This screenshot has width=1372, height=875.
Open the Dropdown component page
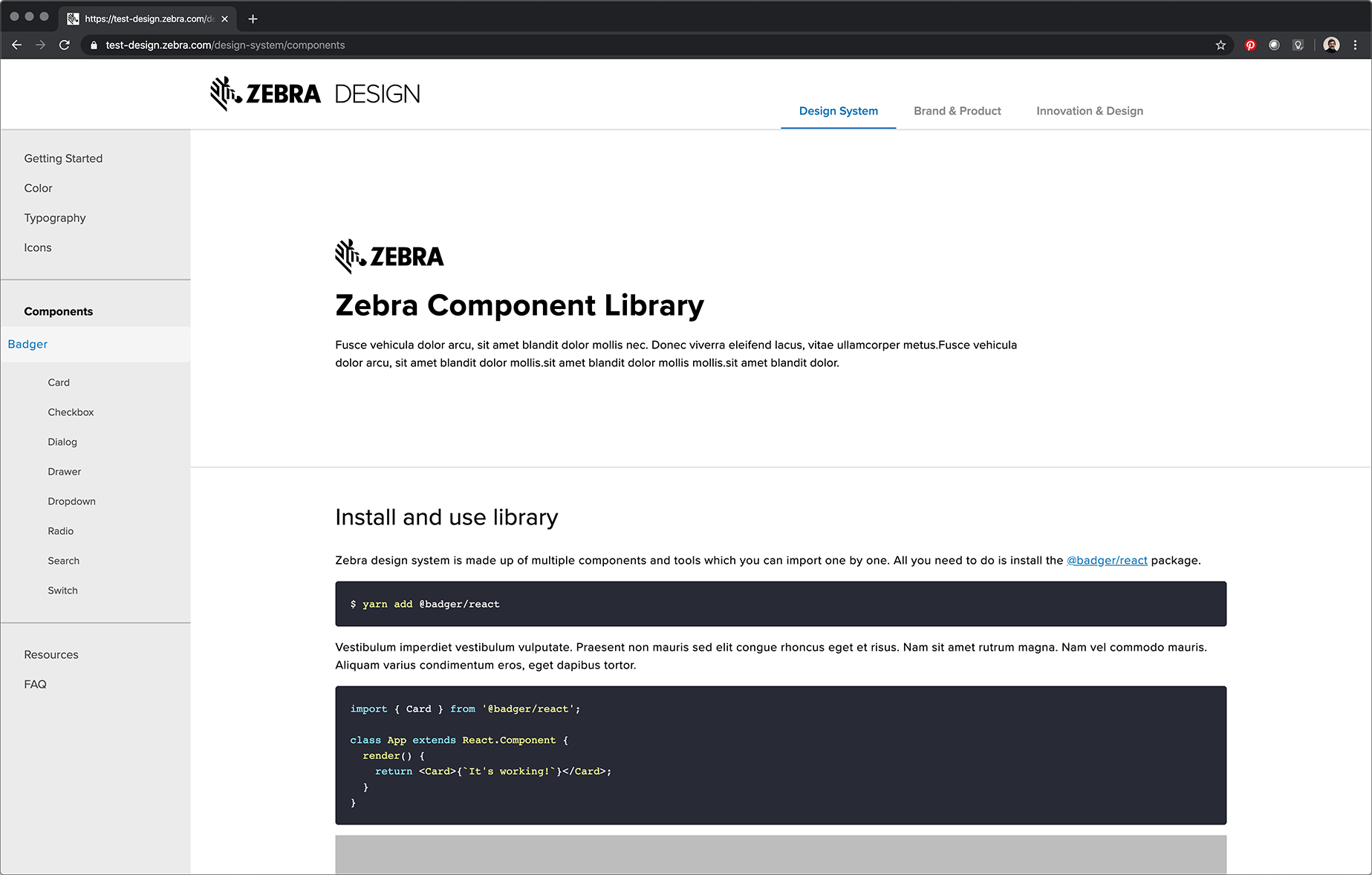point(71,501)
